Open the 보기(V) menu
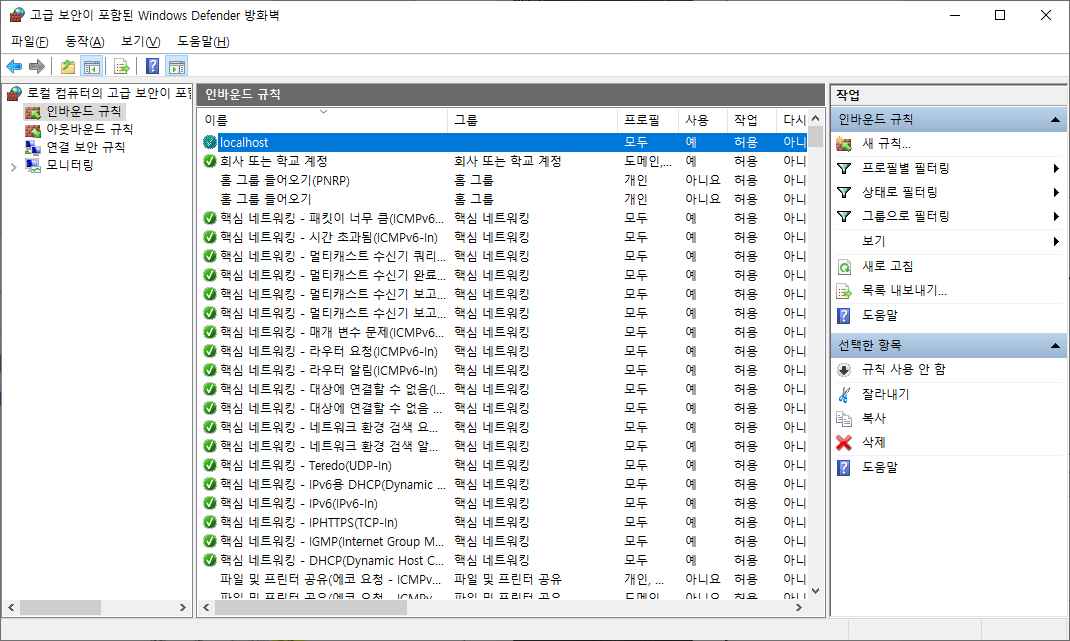Screen dimensions: 1070x641 141,42
